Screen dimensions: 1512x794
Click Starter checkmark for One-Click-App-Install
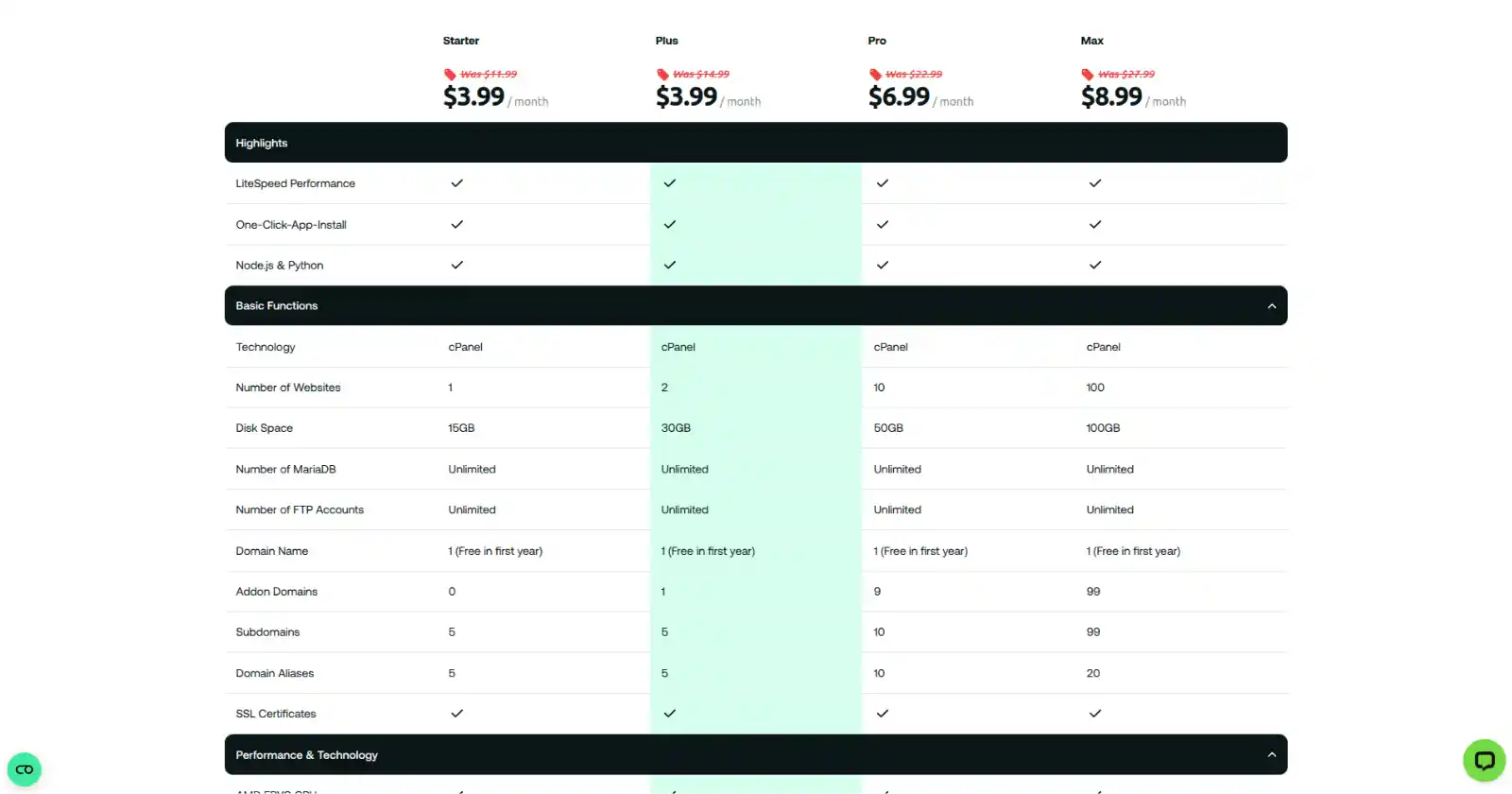pyautogui.click(x=457, y=225)
